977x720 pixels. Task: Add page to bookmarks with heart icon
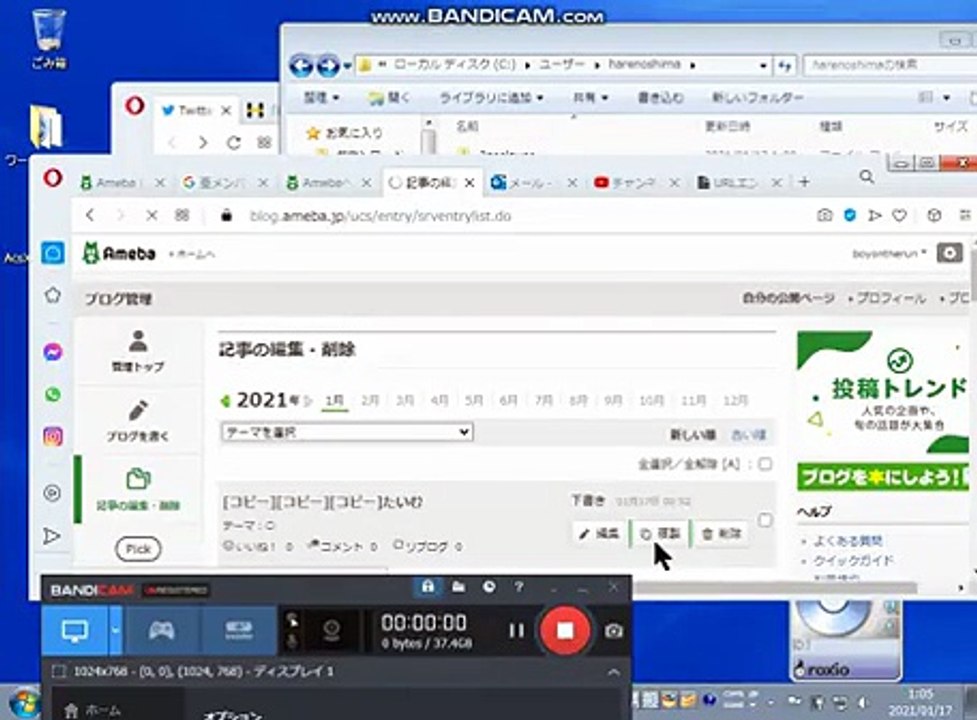[x=899, y=216]
